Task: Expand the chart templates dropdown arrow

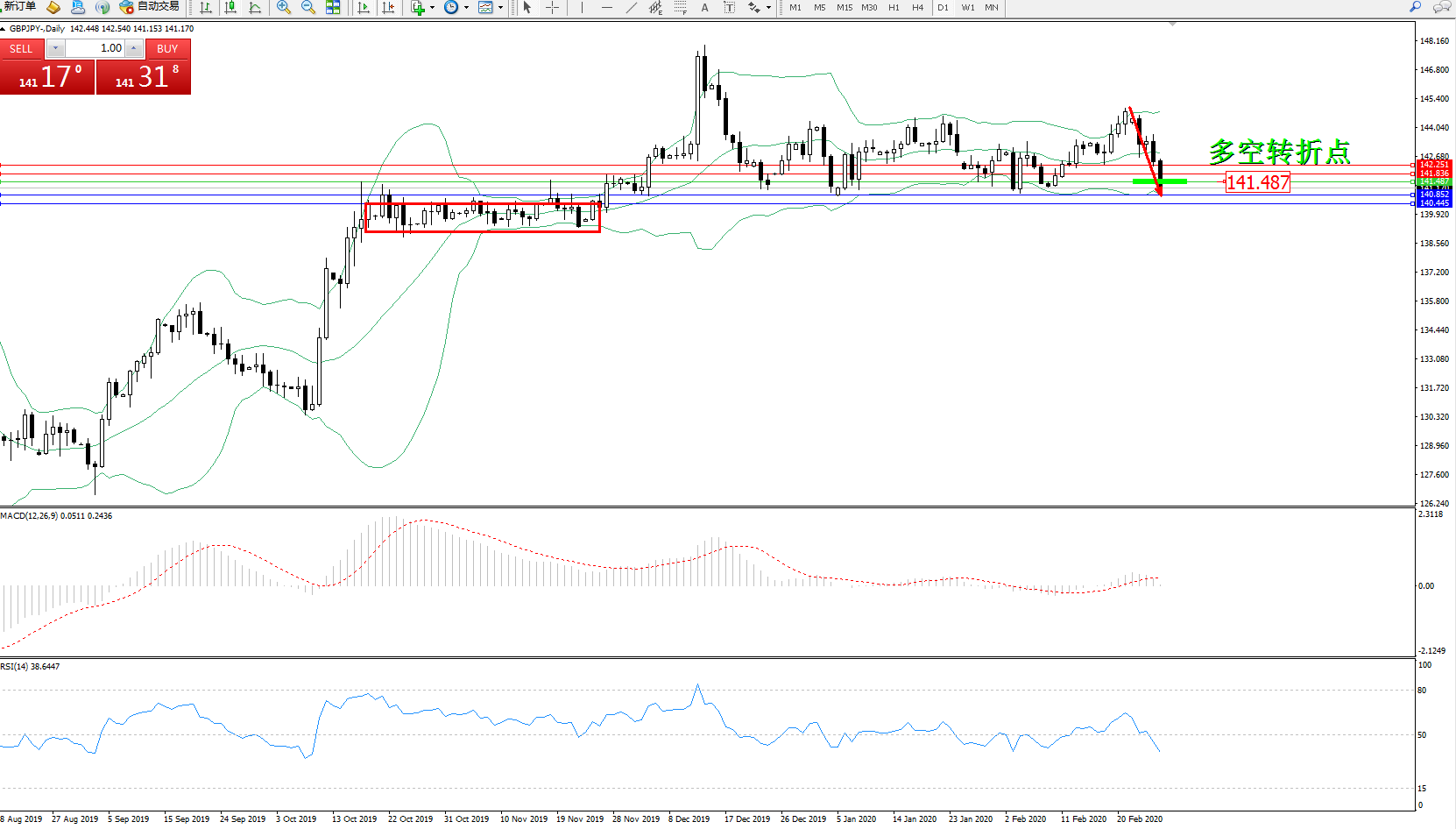Action: (x=500, y=7)
